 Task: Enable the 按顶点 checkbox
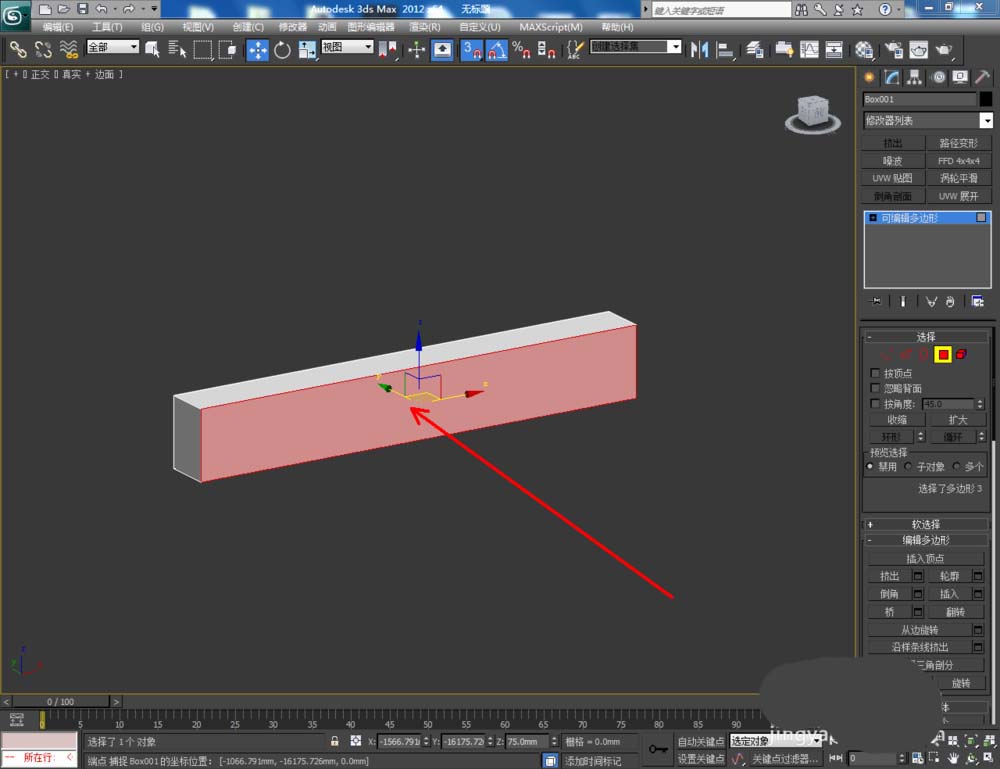(x=875, y=373)
